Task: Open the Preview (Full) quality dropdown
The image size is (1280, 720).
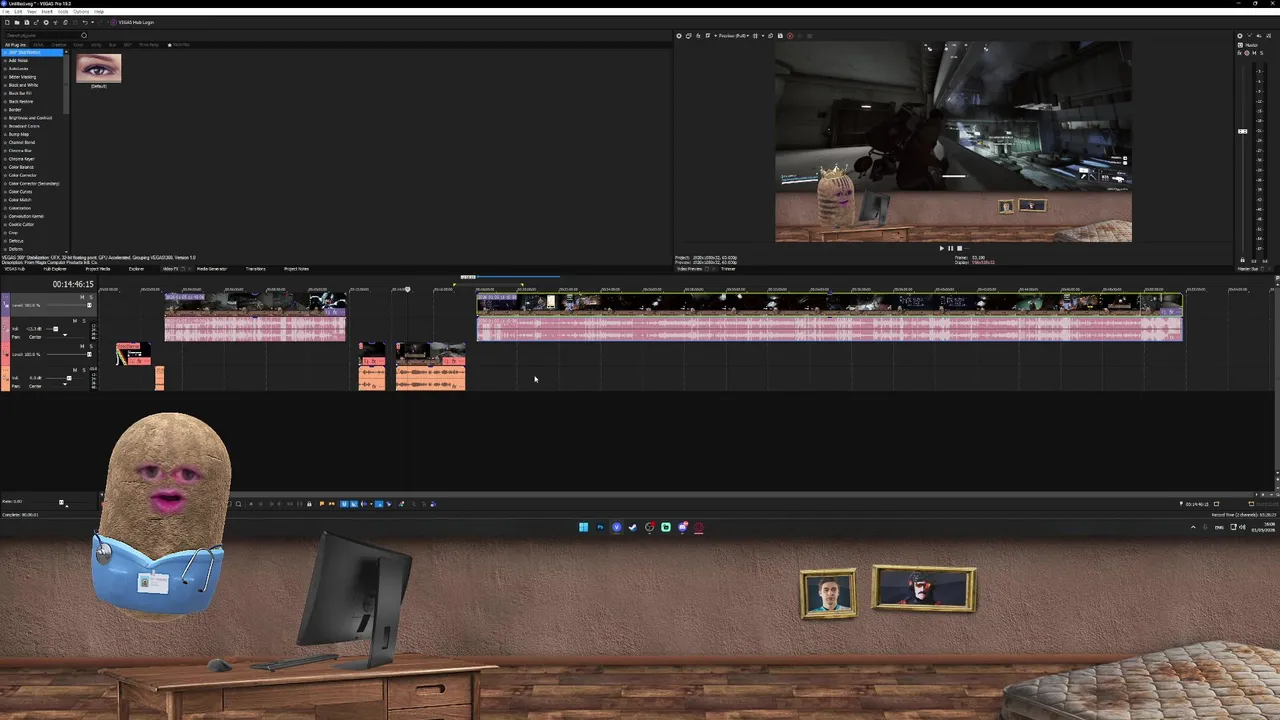Action: 734,36
